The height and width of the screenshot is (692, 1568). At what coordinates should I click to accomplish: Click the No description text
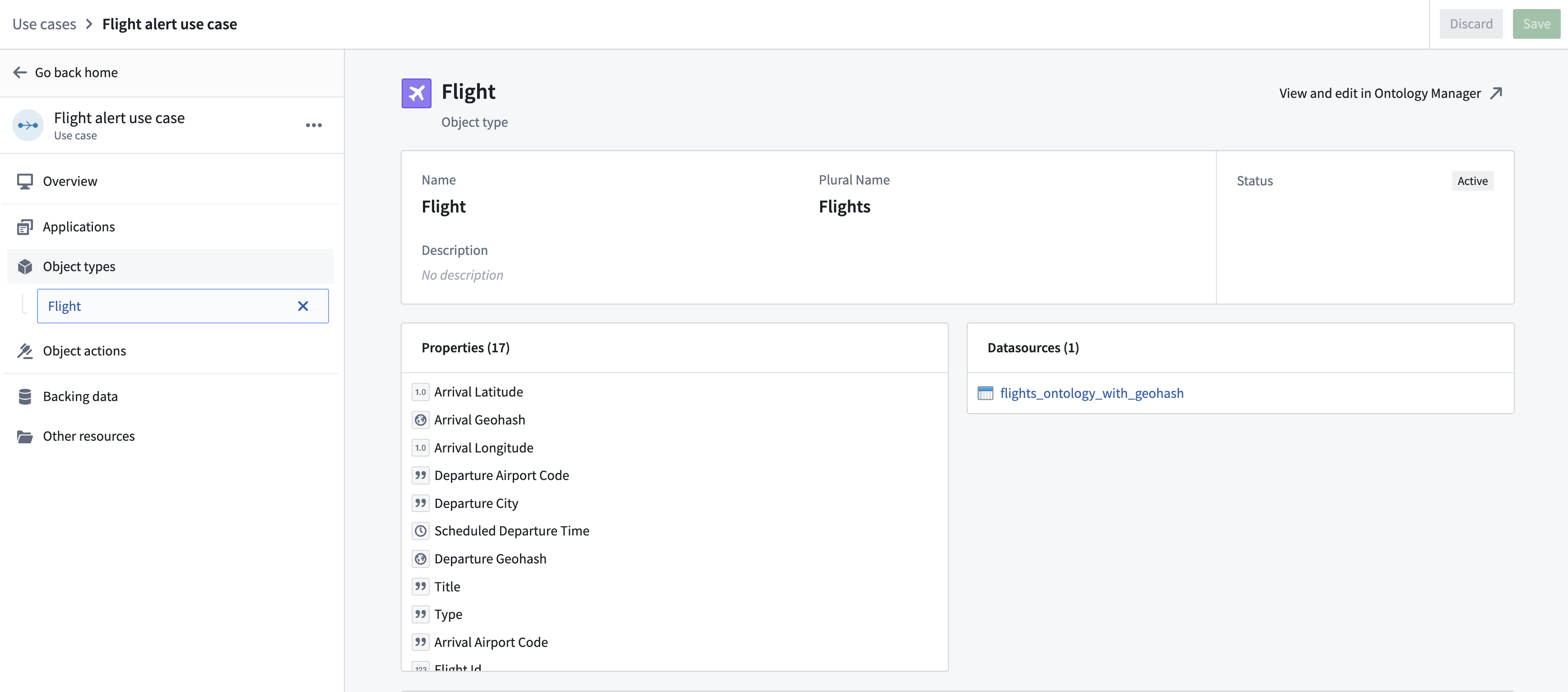463,275
